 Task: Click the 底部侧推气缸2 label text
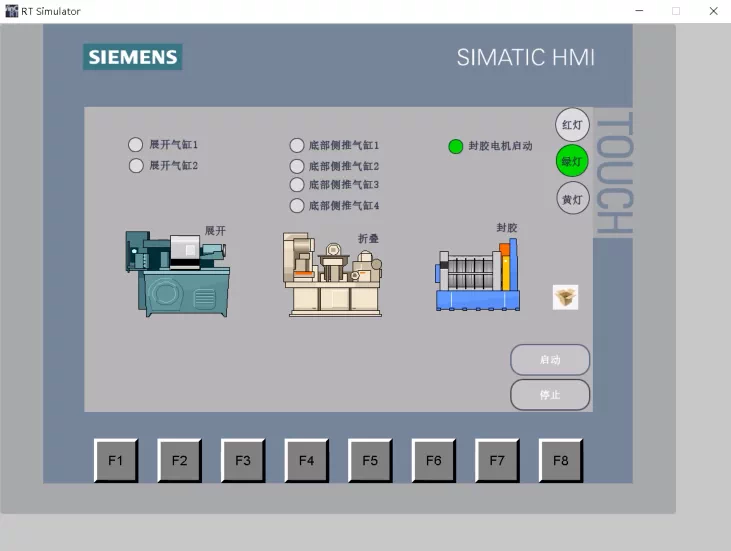coord(344,166)
